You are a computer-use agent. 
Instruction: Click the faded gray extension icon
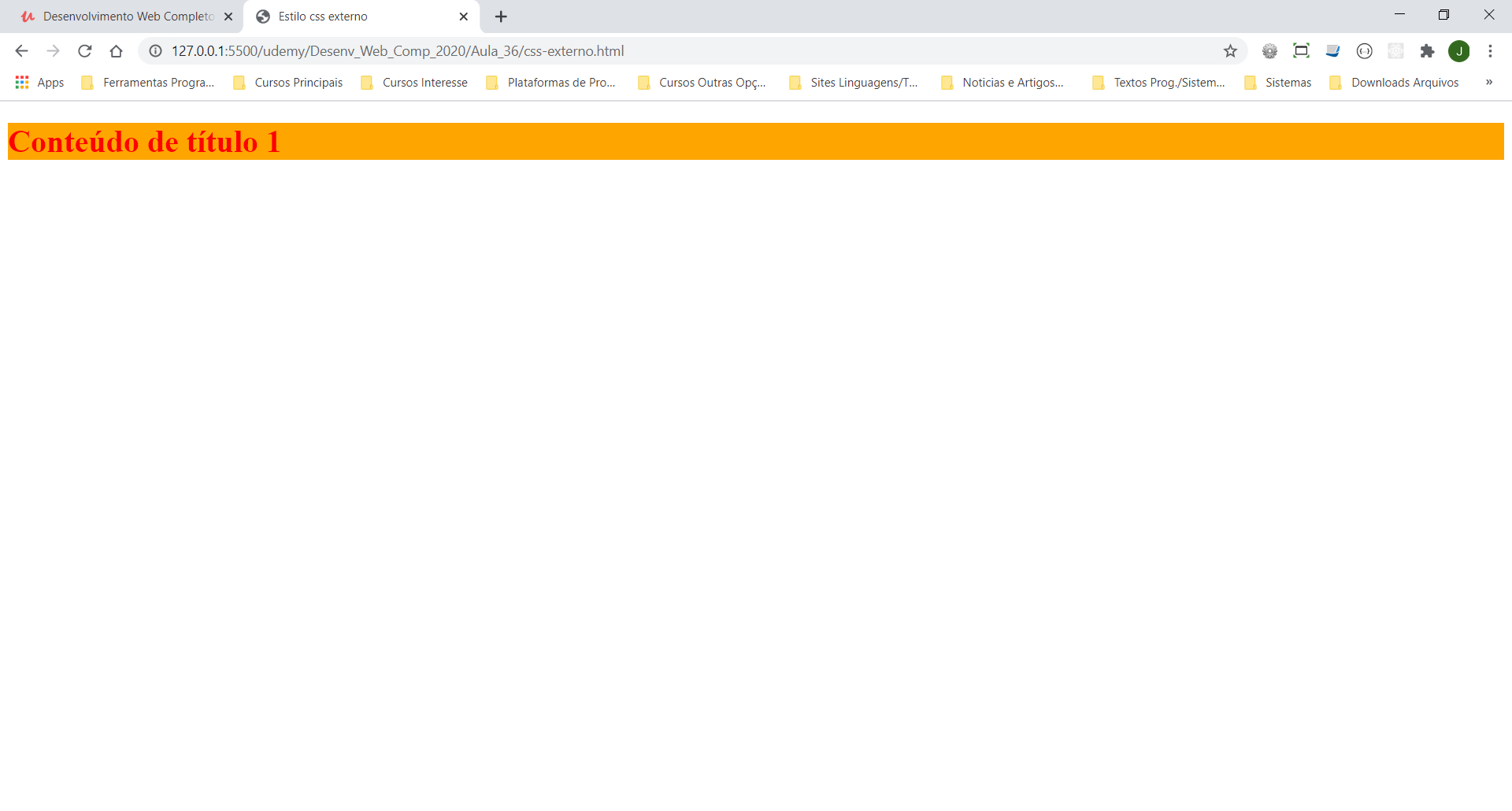point(1395,51)
